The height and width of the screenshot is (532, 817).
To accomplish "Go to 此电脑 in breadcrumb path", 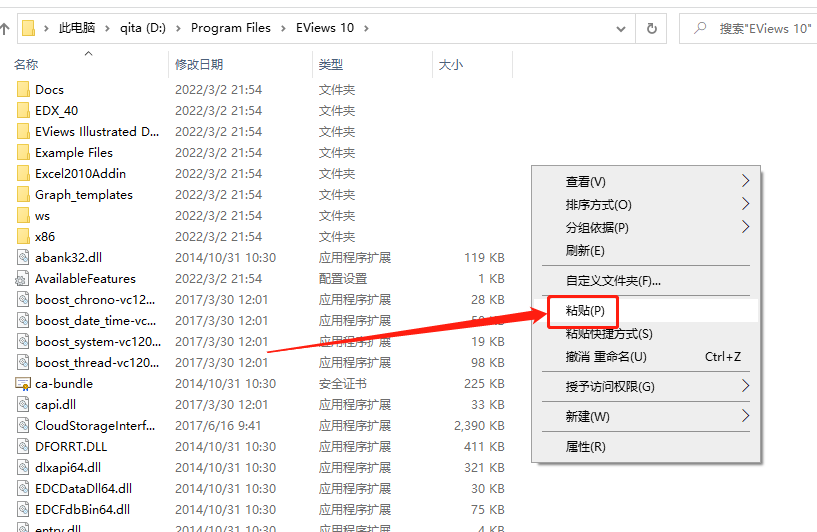I will (x=77, y=28).
